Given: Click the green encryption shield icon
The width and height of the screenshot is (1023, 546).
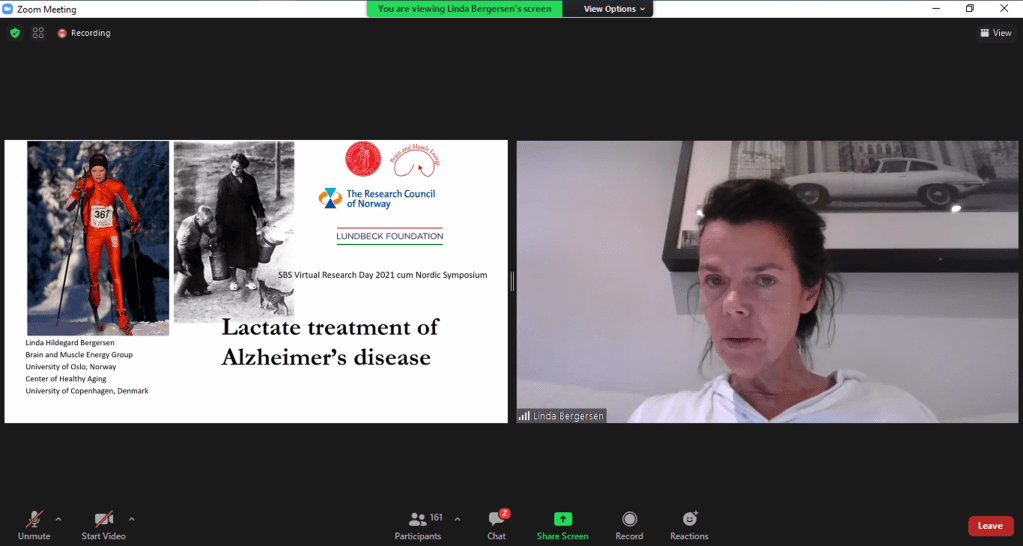Looking at the screenshot, I should (x=14, y=33).
